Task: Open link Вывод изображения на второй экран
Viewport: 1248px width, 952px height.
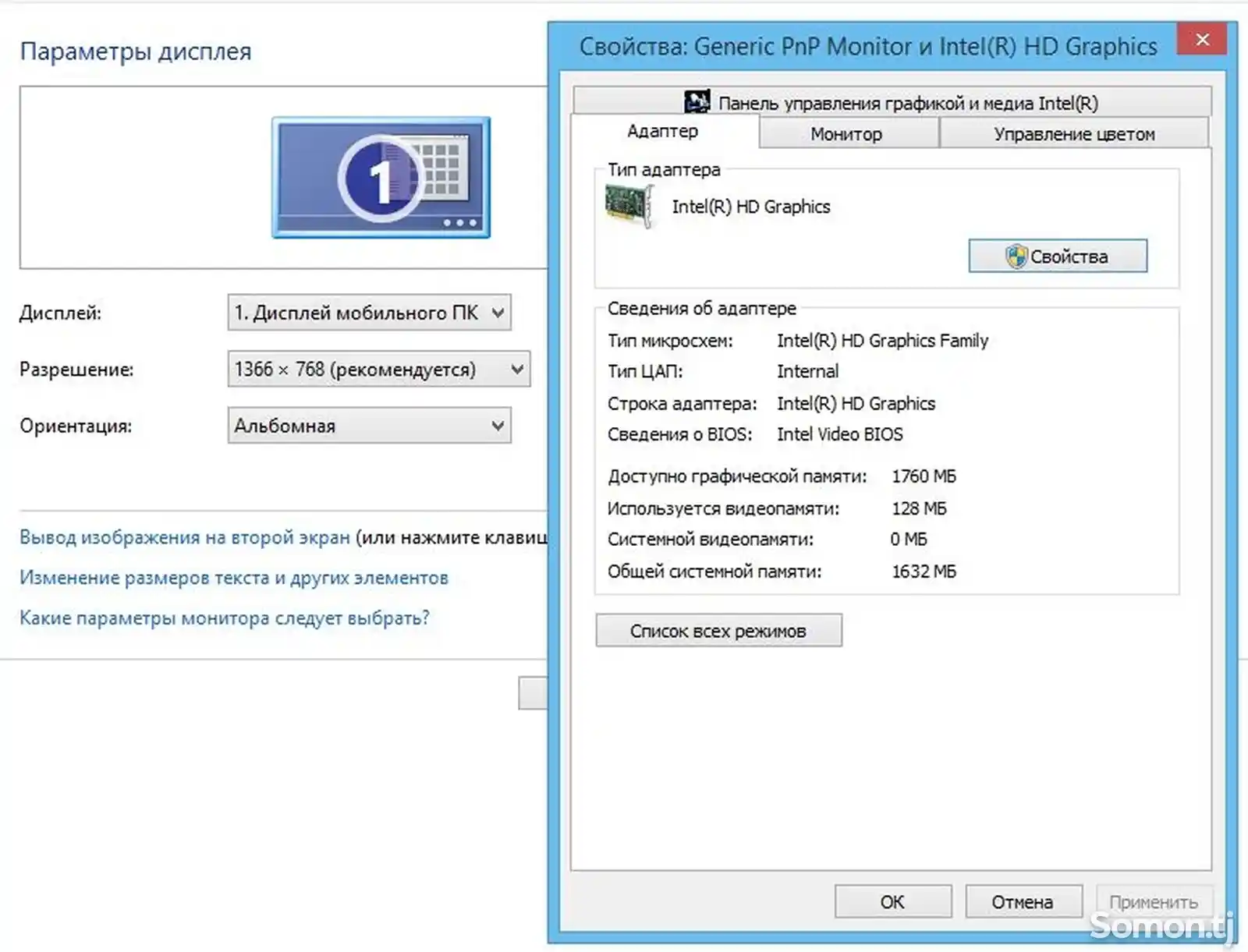Action: click(x=185, y=537)
